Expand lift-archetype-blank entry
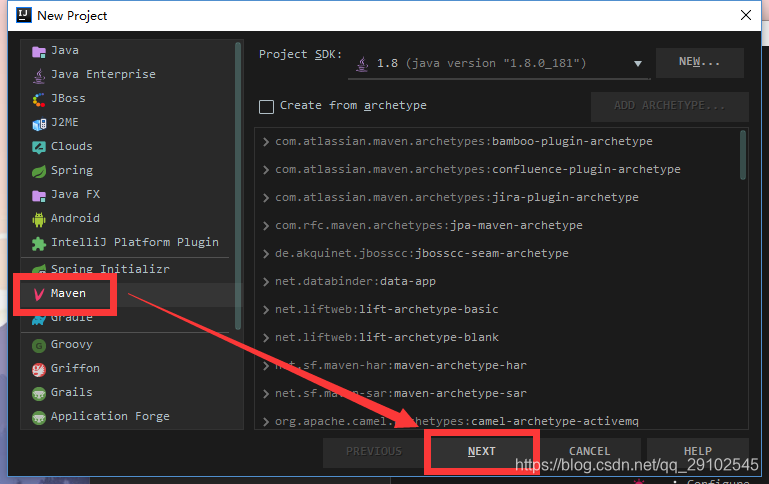The height and width of the screenshot is (484, 769). 266,337
